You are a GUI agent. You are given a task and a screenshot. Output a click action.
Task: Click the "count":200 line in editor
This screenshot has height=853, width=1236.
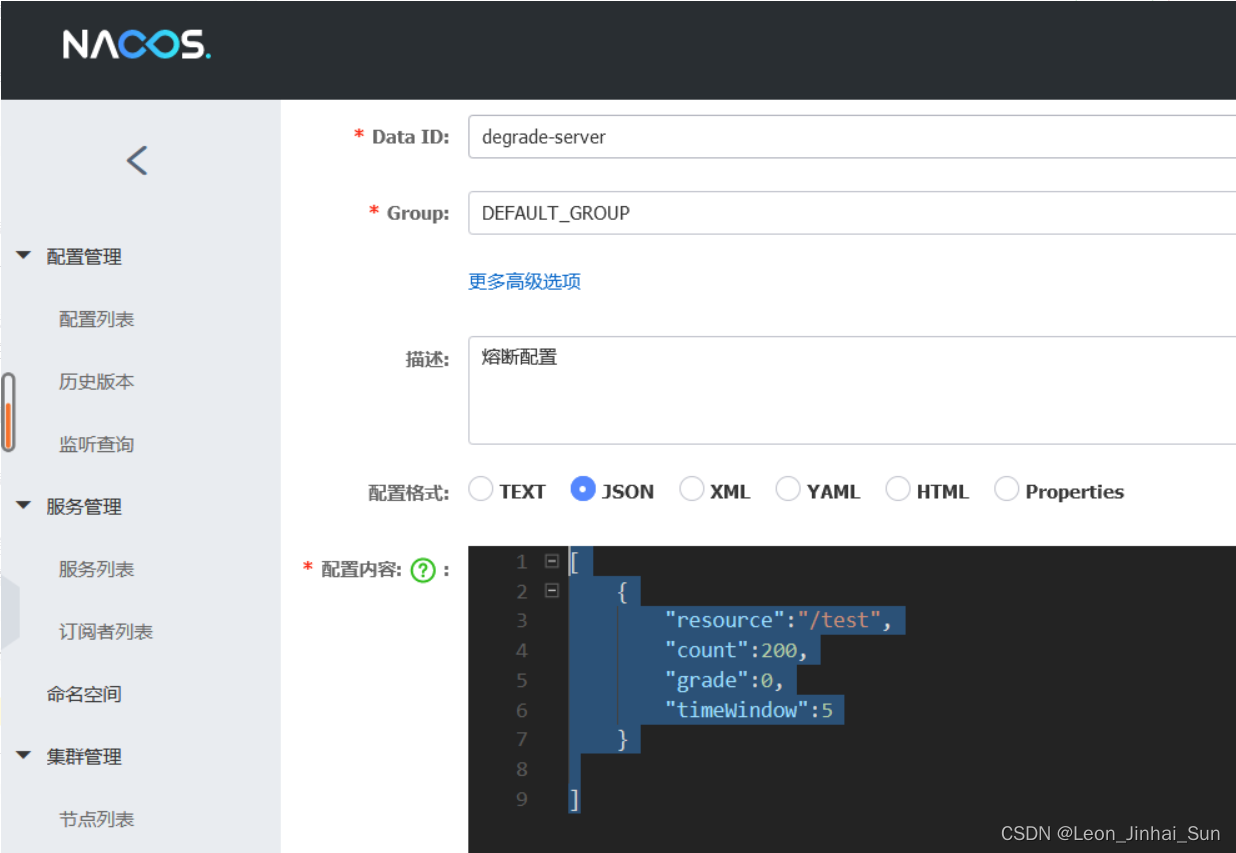(x=736, y=651)
